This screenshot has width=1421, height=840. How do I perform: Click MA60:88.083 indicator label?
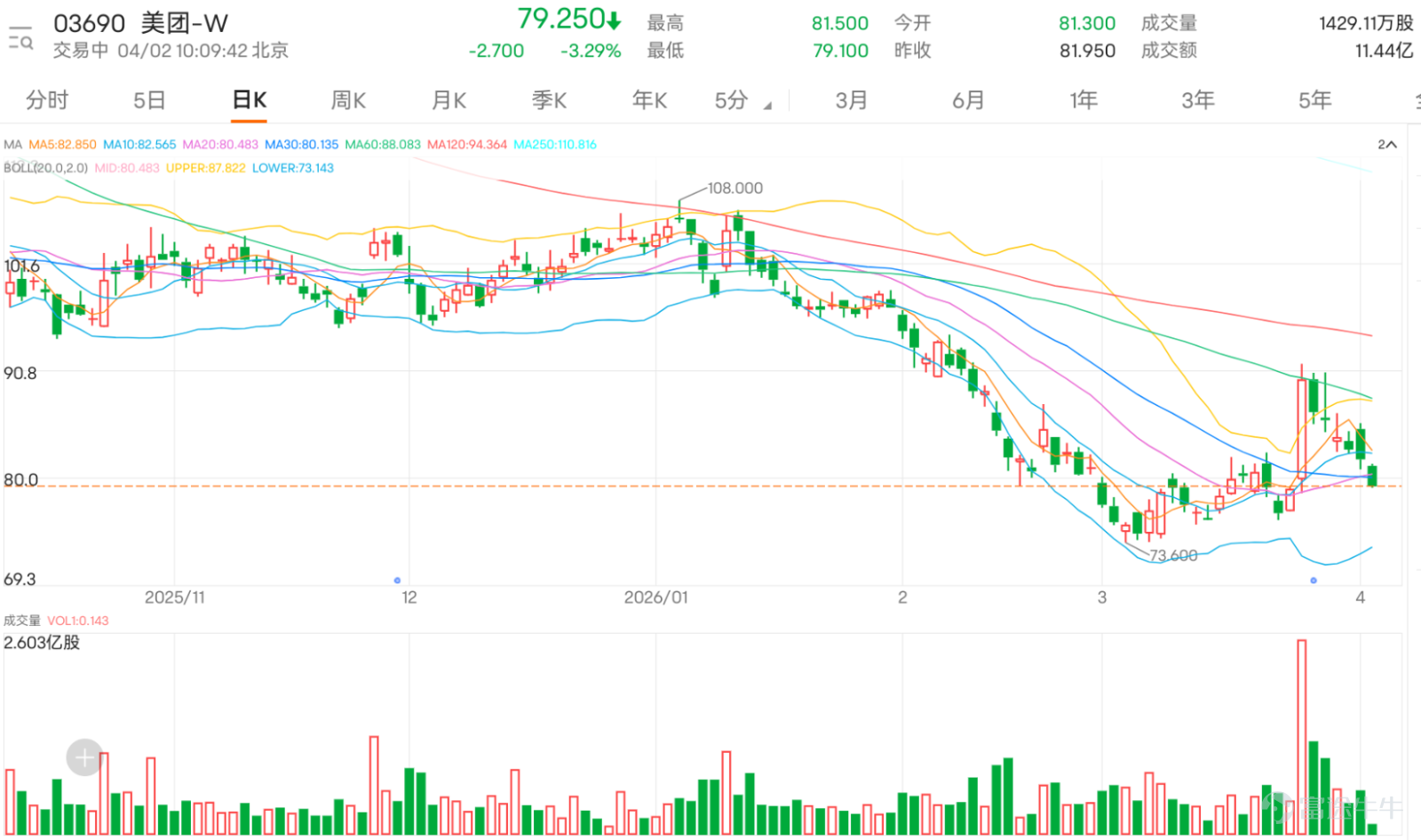pyautogui.click(x=383, y=144)
